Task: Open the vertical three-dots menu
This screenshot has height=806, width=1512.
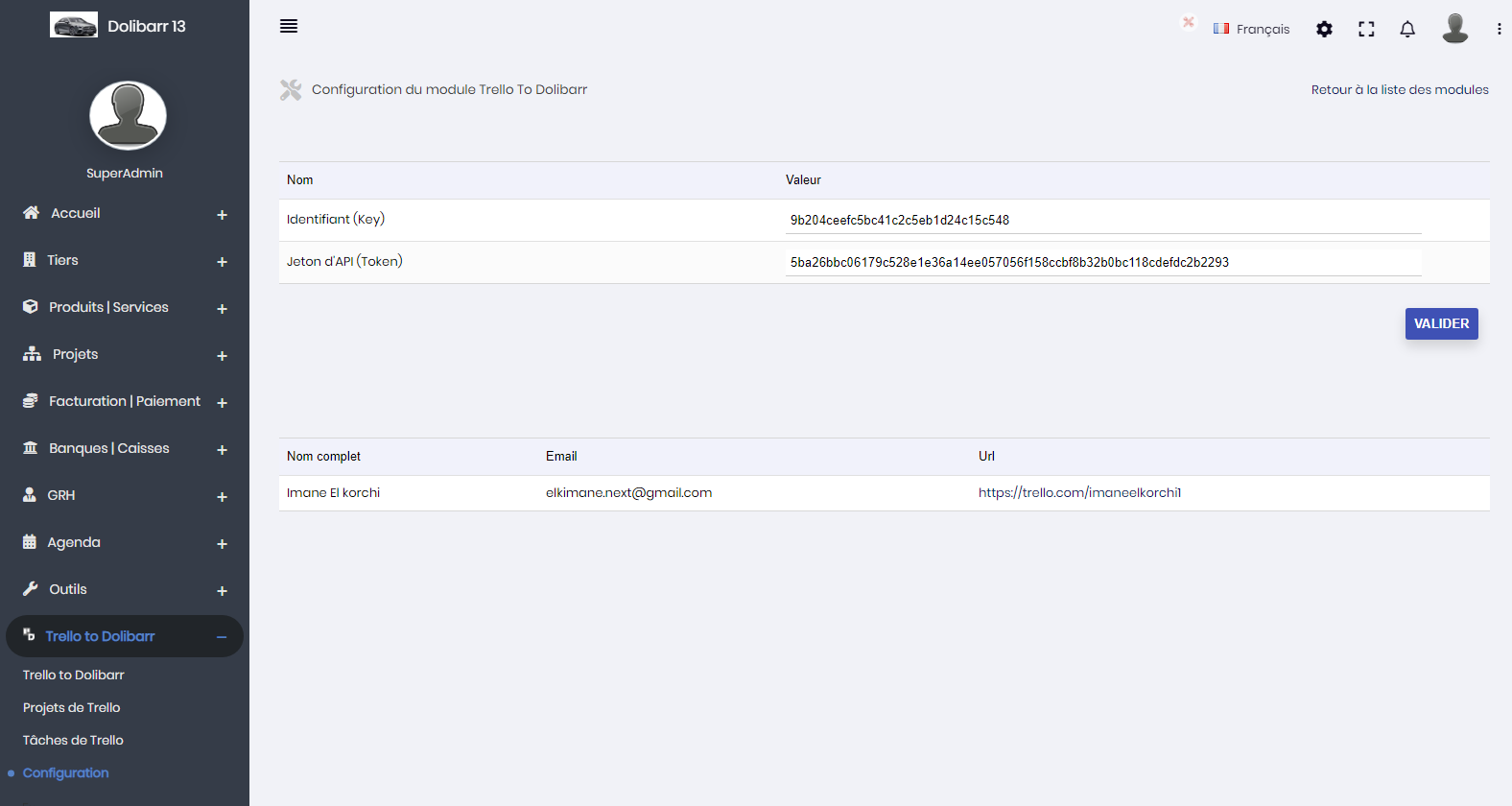Action: pos(1499,29)
